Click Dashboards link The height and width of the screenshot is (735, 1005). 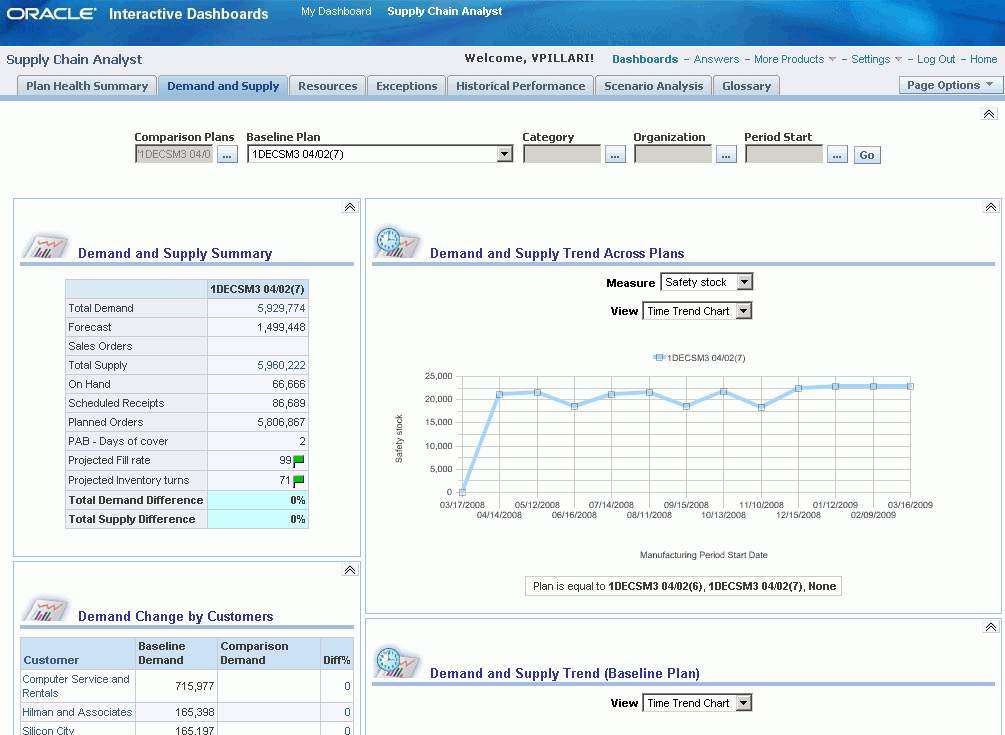[645, 59]
